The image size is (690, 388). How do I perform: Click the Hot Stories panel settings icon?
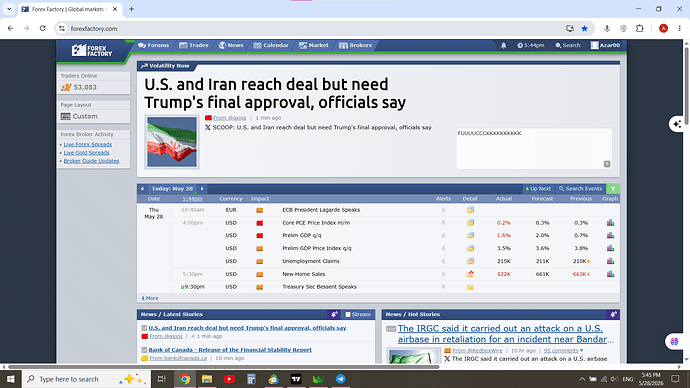click(613, 315)
